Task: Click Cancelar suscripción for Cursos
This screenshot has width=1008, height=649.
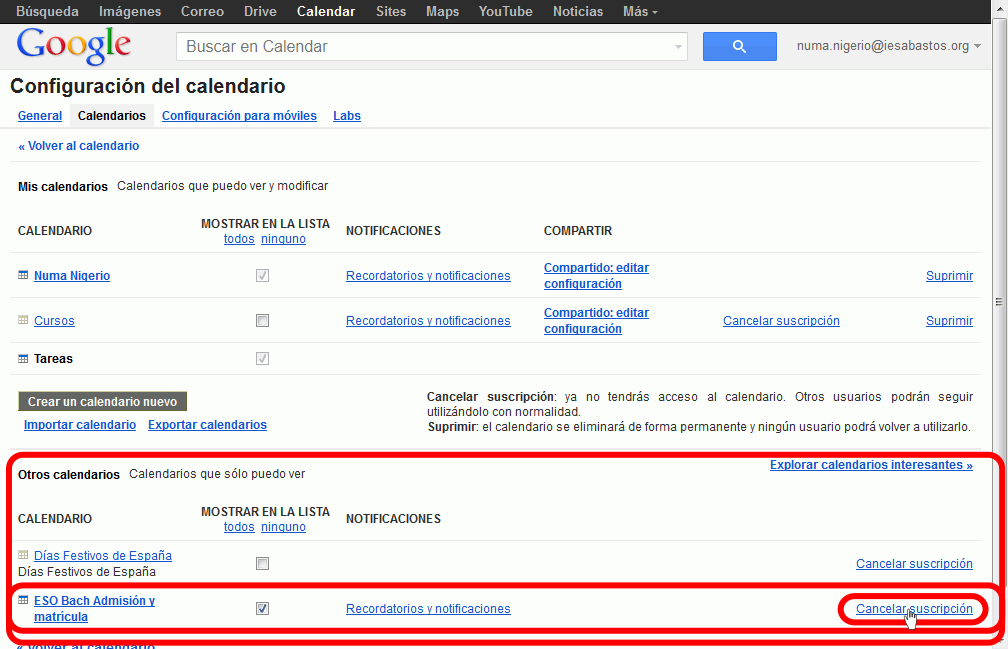Action: click(x=781, y=321)
